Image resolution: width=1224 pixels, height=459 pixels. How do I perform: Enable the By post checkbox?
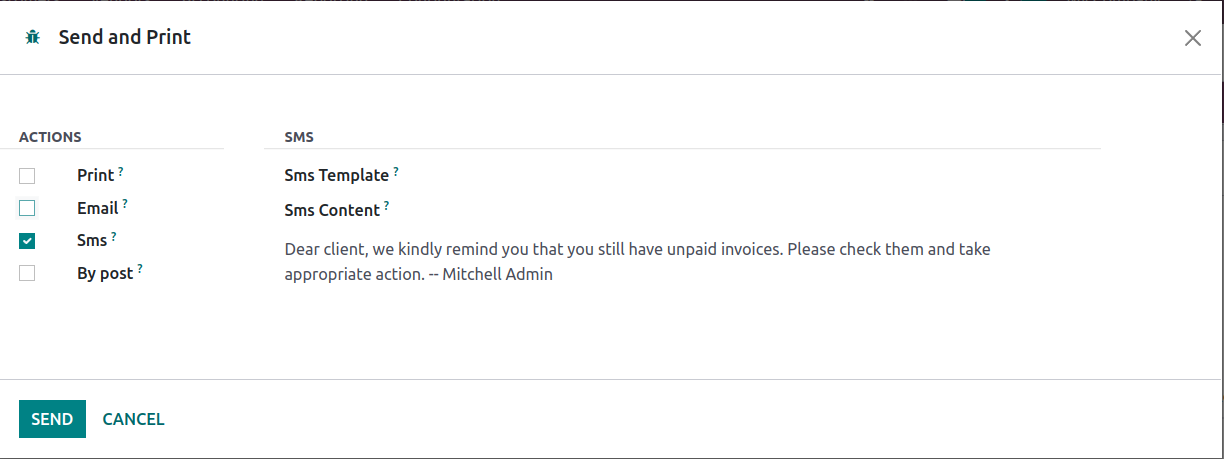(x=27, y=273)
